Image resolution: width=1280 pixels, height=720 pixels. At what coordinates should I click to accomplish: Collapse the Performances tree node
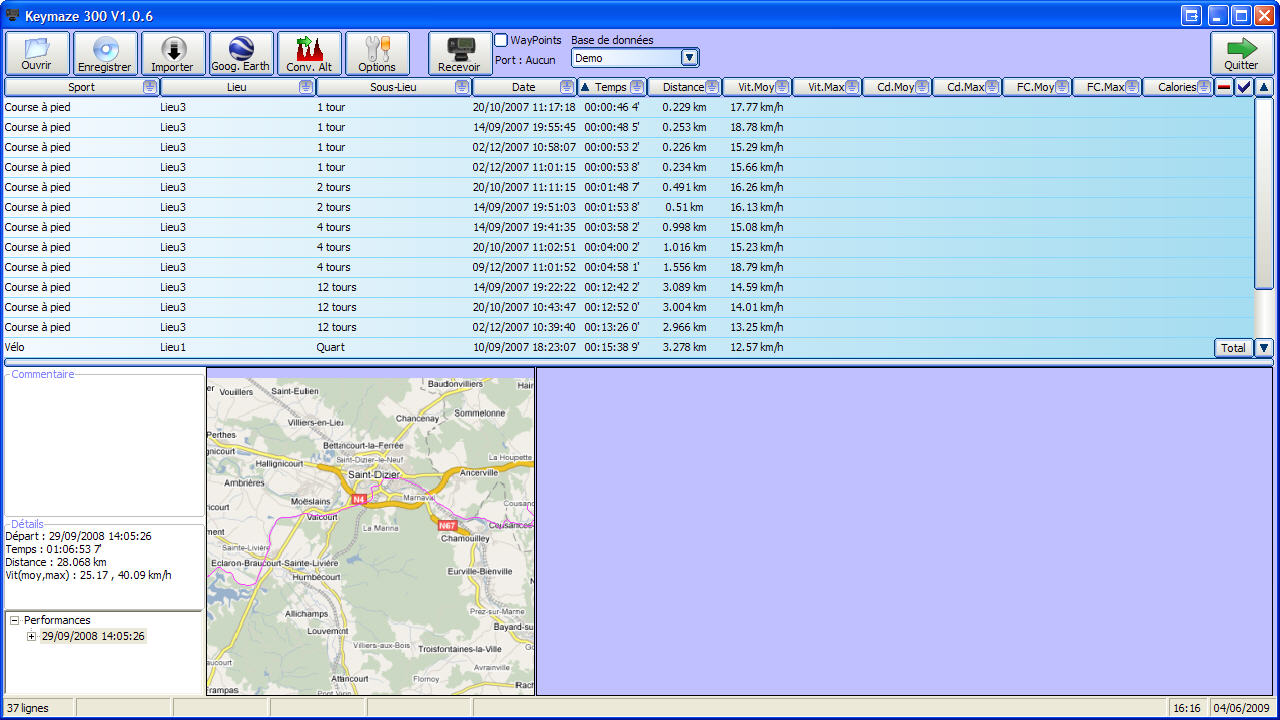[x=14, y=620]
